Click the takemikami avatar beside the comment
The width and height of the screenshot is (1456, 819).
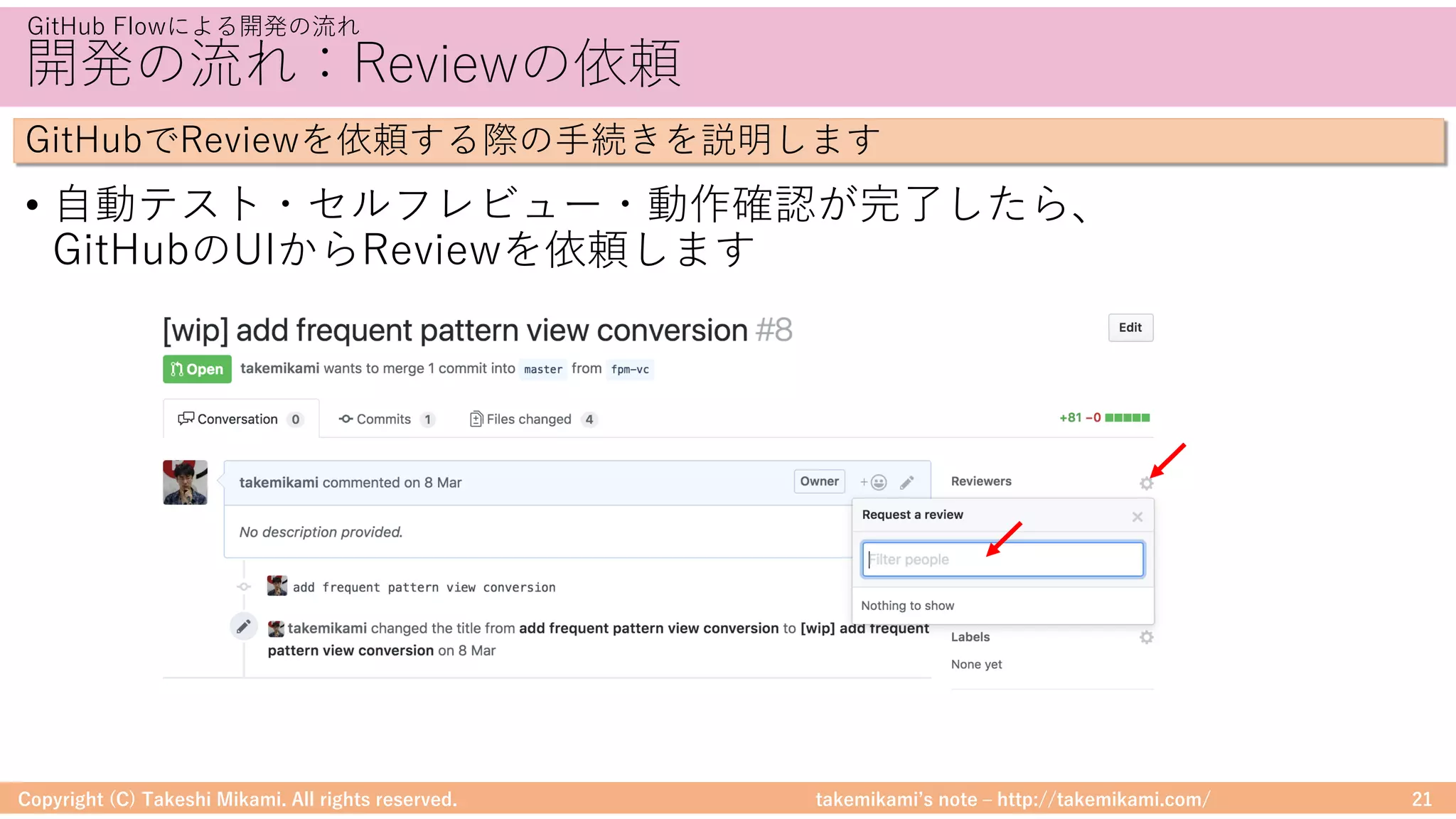[x=185, y=482]
